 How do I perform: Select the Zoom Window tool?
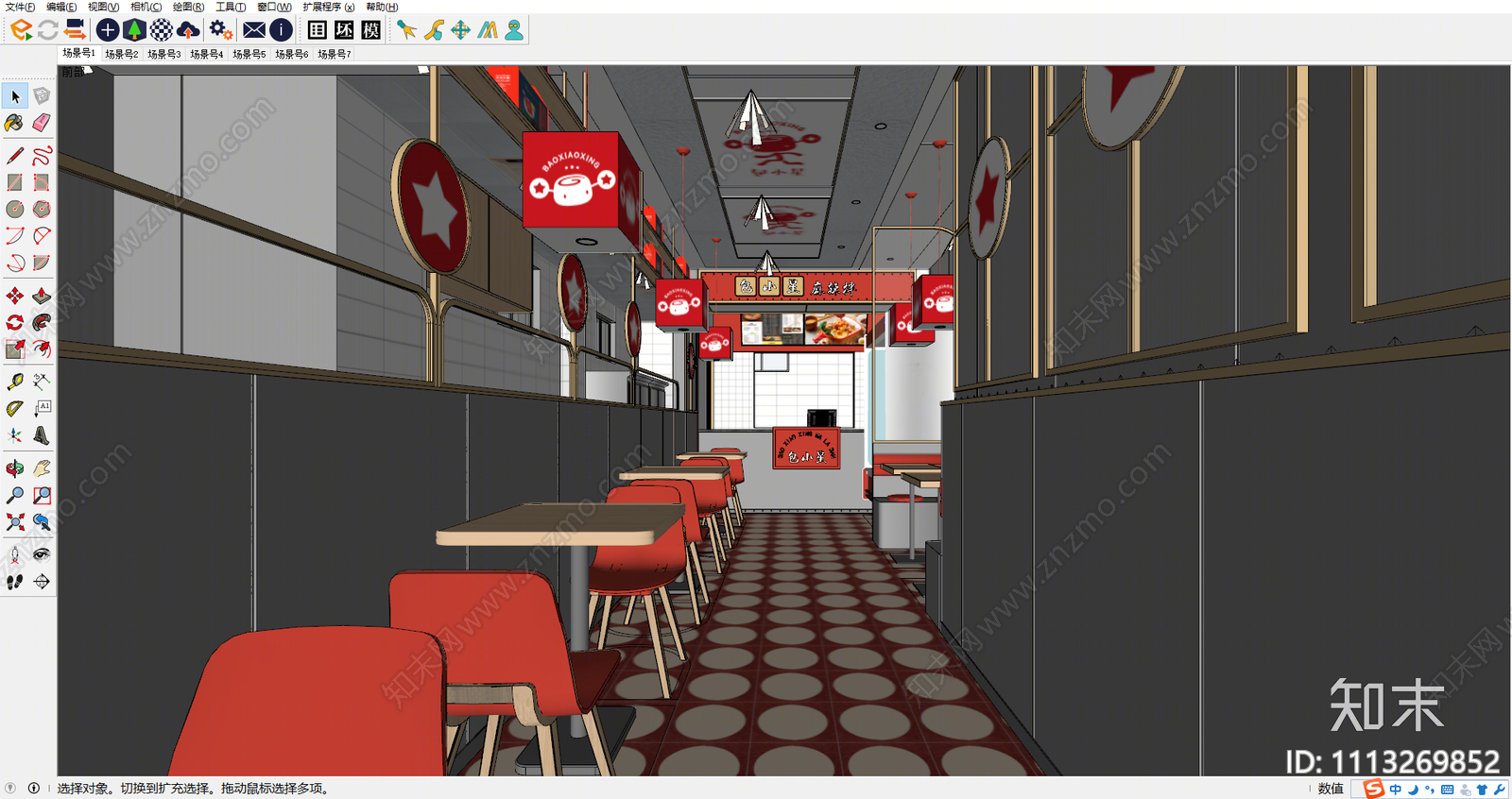pyautogui.click(x=42, y=495)
